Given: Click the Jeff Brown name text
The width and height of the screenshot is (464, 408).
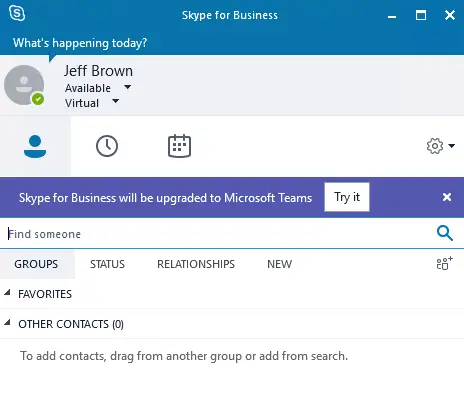Looking at the screenshot, I should tap(98, 71).
